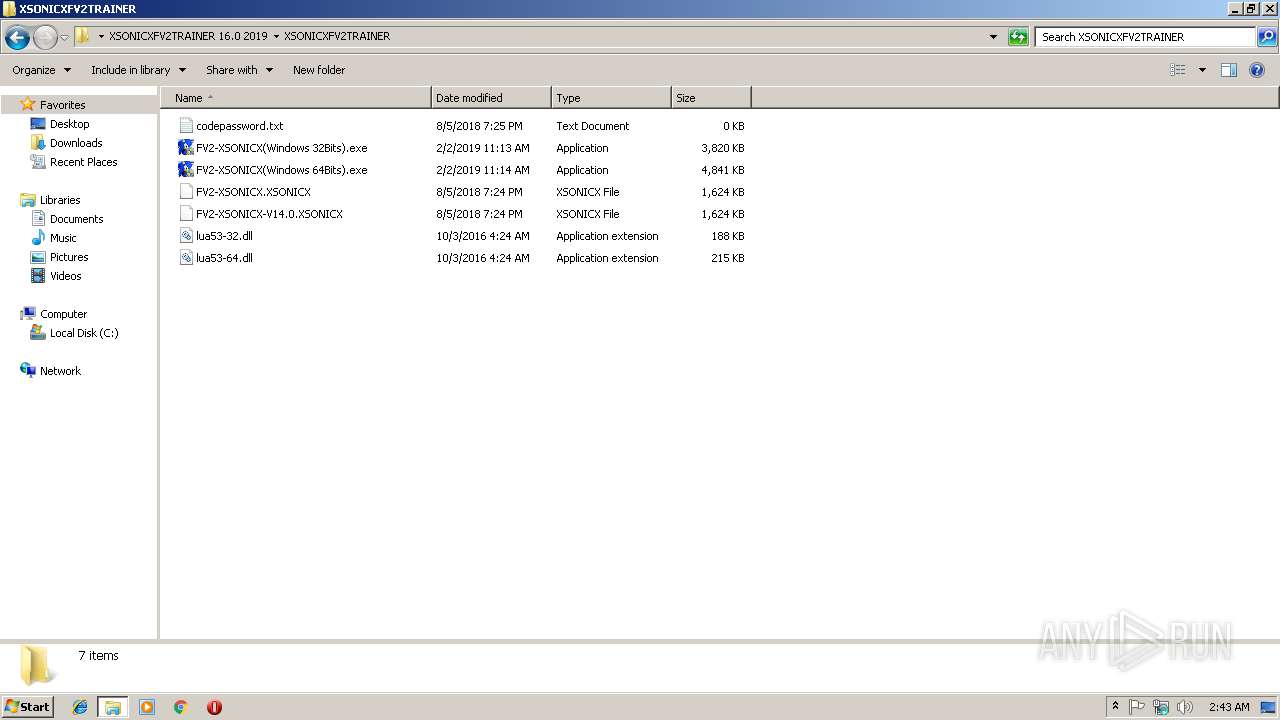Viewport: 1280px width, 720px height.
Task: Open the Share with menu
Action: tap(239, 70)
